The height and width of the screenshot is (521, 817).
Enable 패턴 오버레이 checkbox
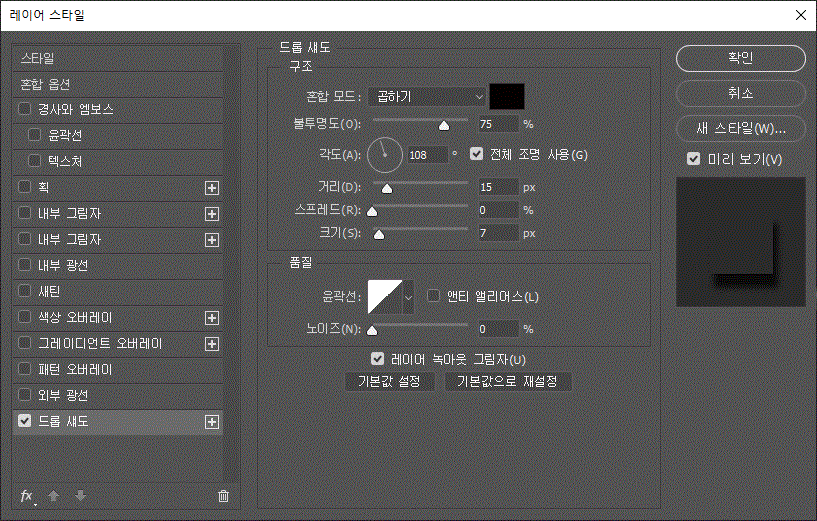(x=24, y=369)
